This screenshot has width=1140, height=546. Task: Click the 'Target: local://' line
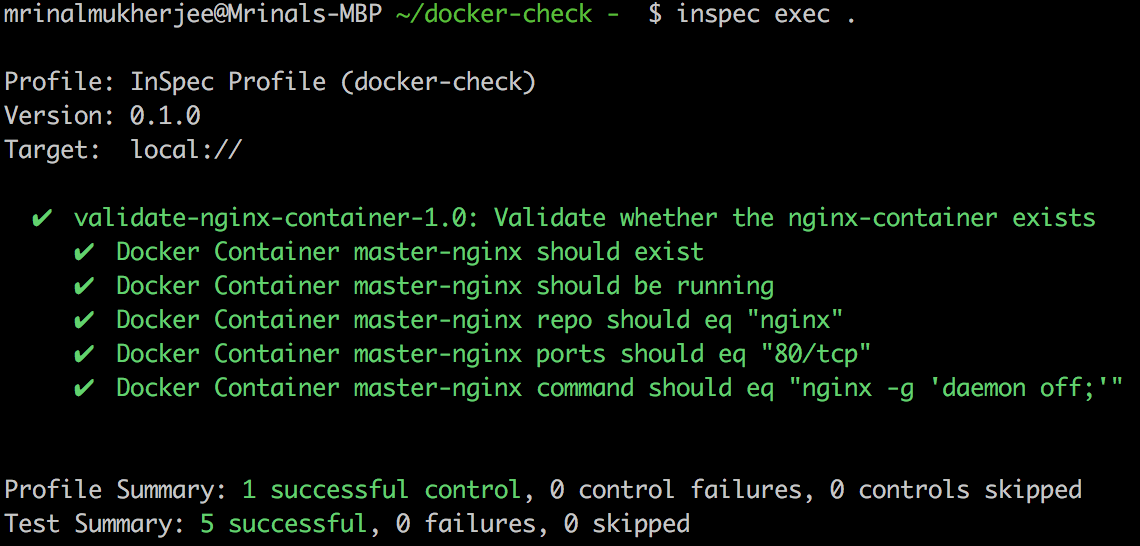[123, 150]
